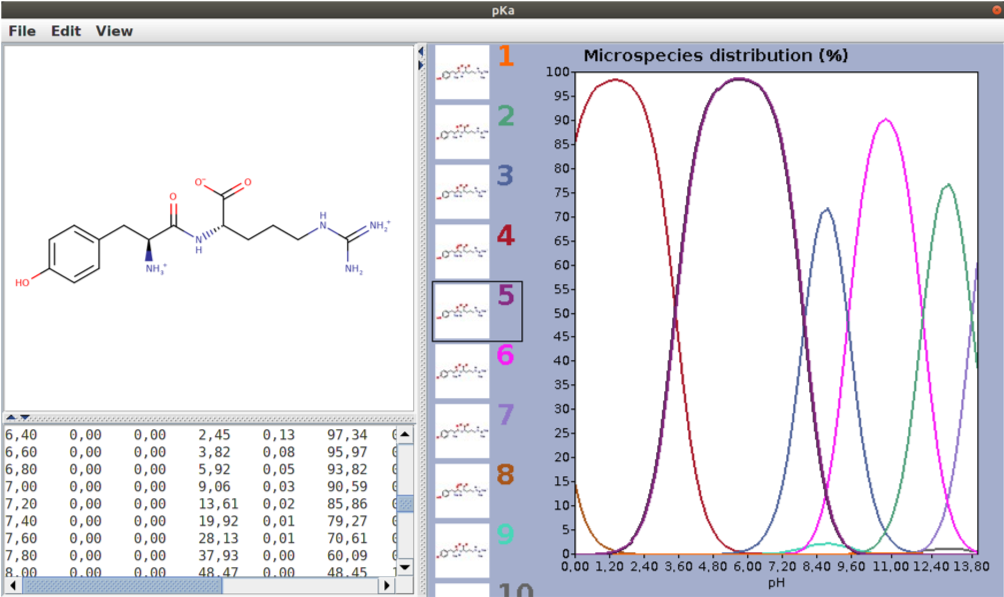
Task: Select microspecies 7 thumbnail
Action: 462,430
